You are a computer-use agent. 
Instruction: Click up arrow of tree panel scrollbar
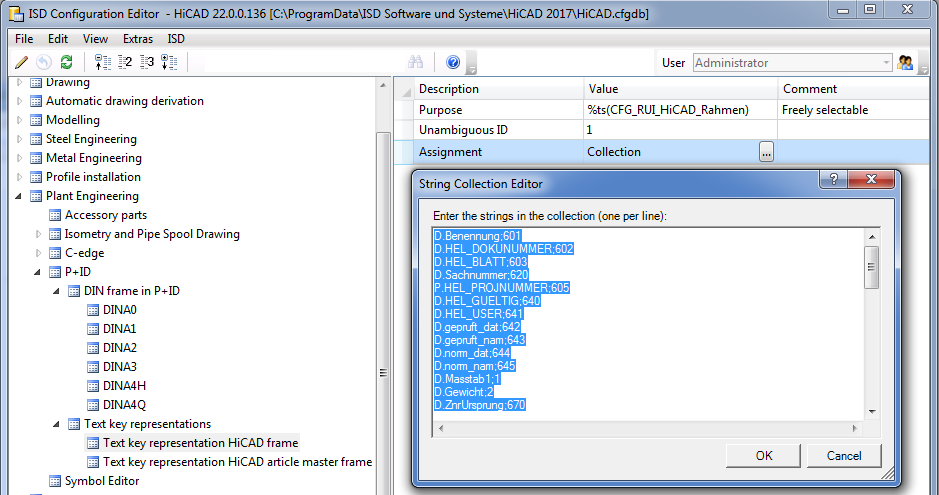coord(383,85)
